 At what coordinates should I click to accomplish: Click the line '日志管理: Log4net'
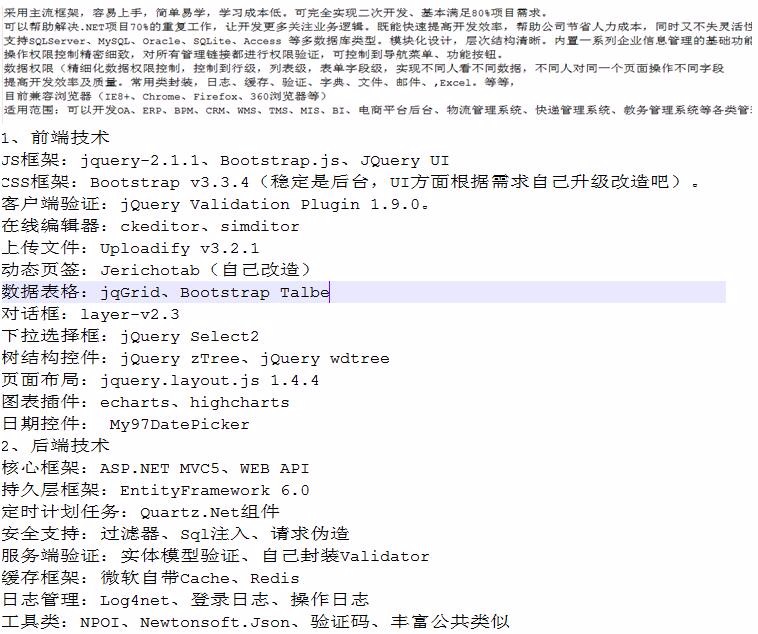[185, 600]
